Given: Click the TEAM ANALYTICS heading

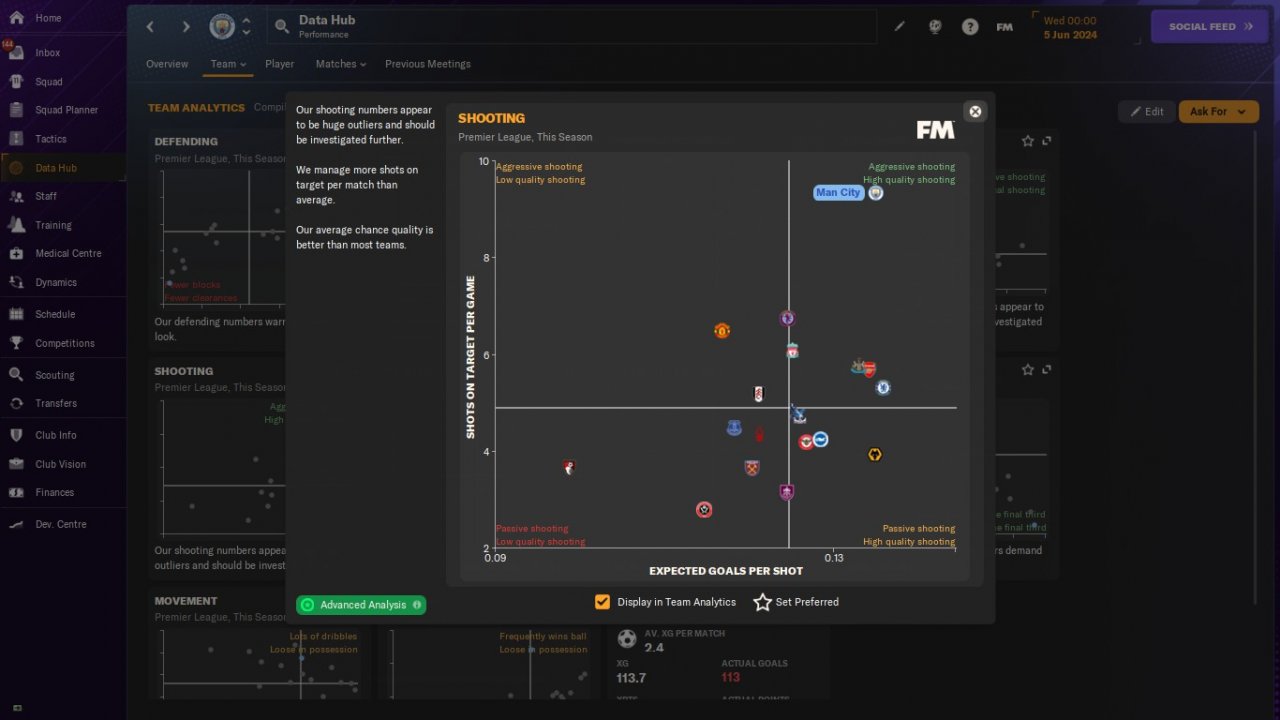Looking at the screenshot, I should pos(196,108).
